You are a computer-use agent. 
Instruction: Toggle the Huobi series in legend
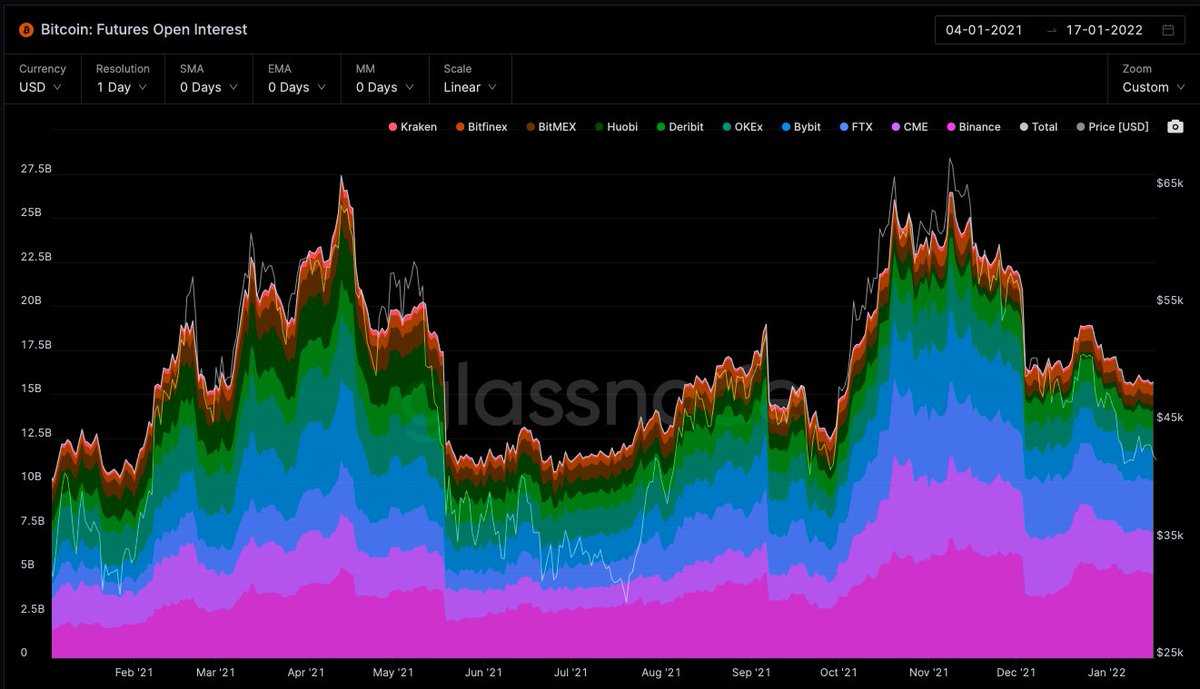click(616, 127)
